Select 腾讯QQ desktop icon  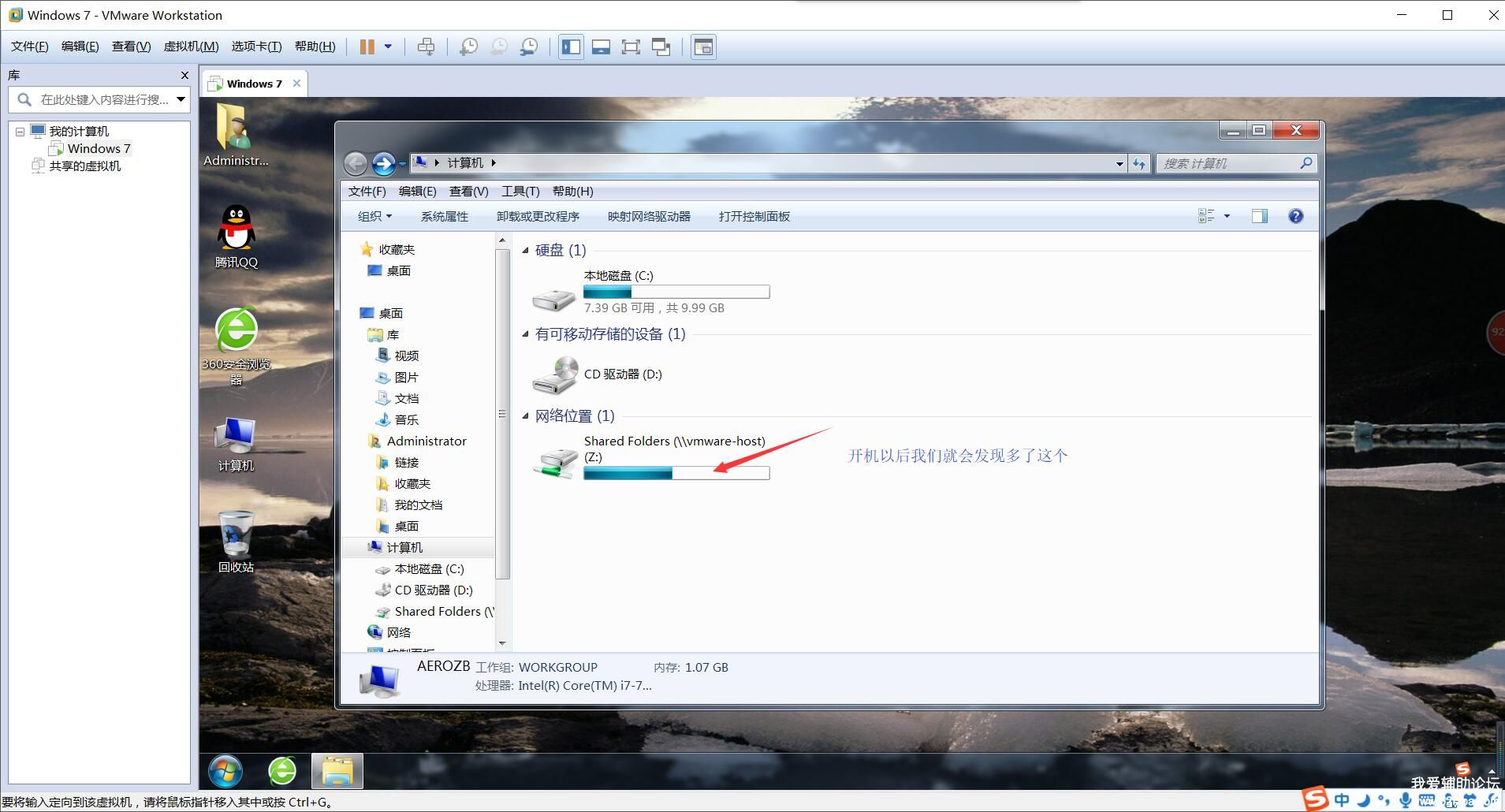coord(236,236)
